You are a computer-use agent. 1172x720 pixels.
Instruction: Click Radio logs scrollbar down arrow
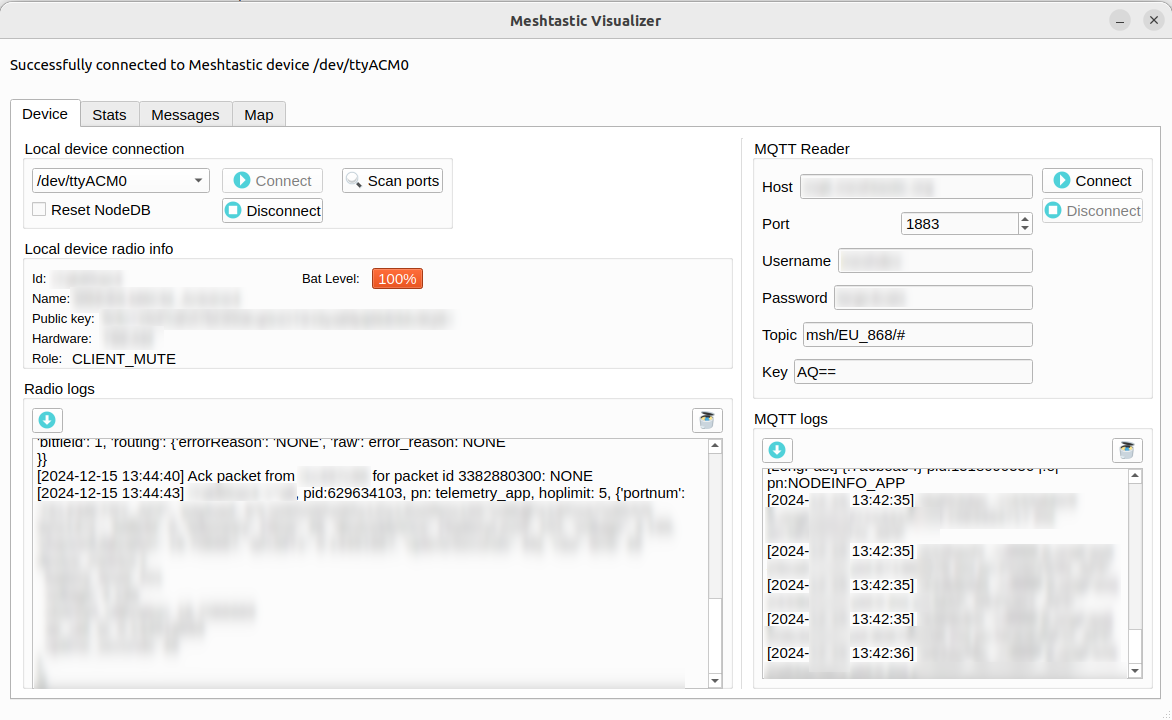pyautogui.click(x=715, y=680)
